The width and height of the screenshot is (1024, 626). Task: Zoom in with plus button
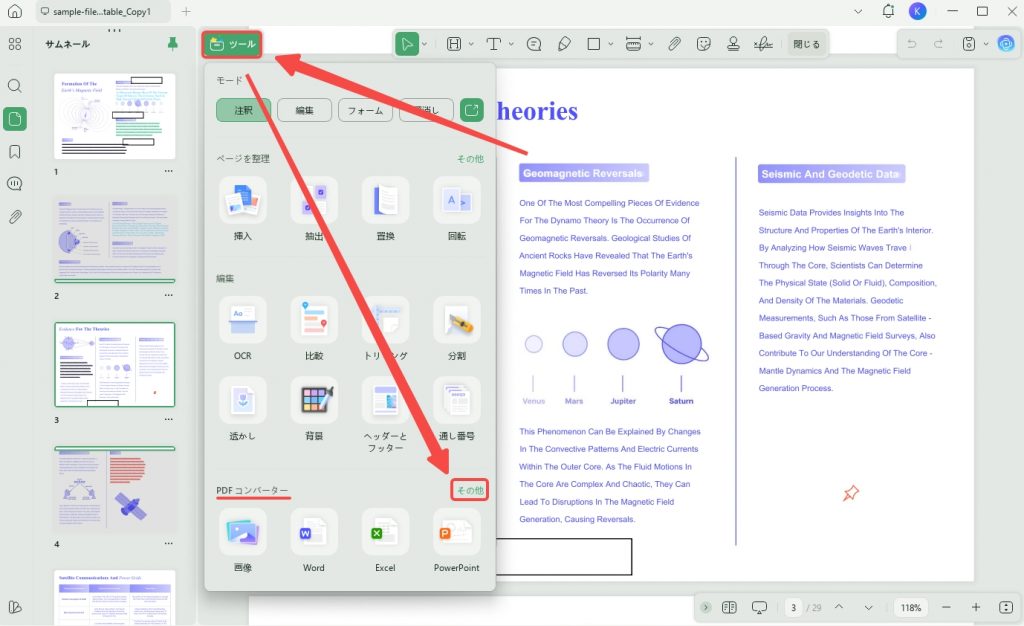pyautogui.click(x=976, y=607)
